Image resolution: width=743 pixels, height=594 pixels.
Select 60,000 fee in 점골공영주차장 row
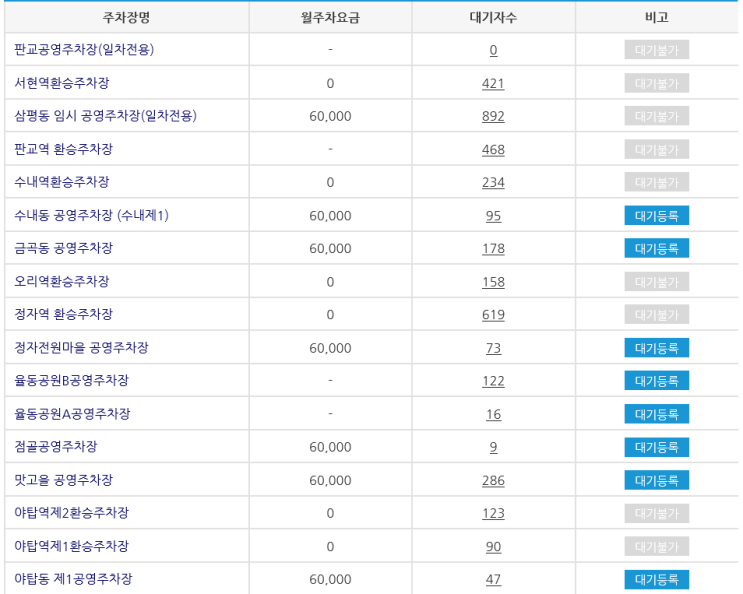coord(330,447)
